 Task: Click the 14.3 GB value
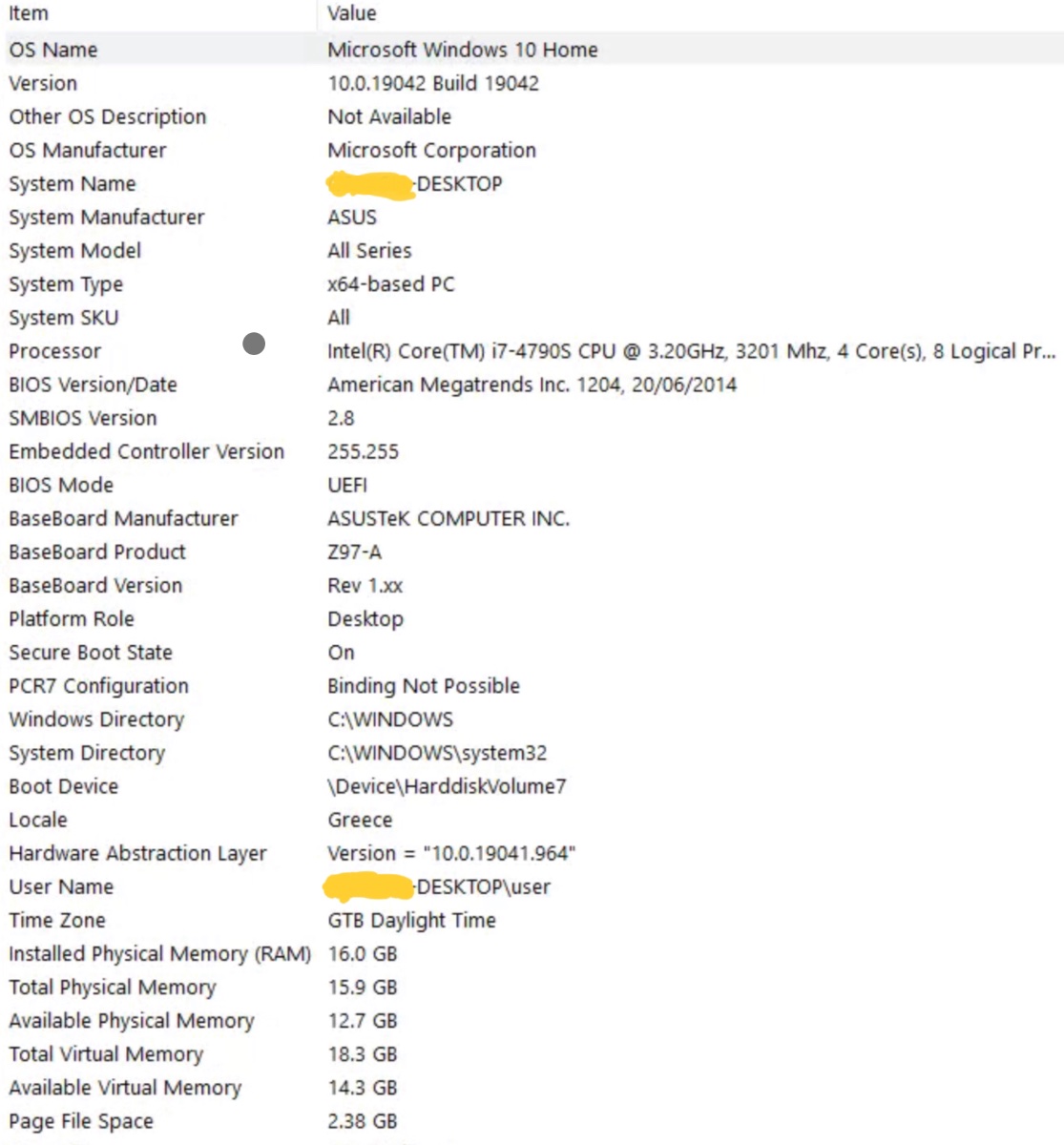coord(363,1087)
